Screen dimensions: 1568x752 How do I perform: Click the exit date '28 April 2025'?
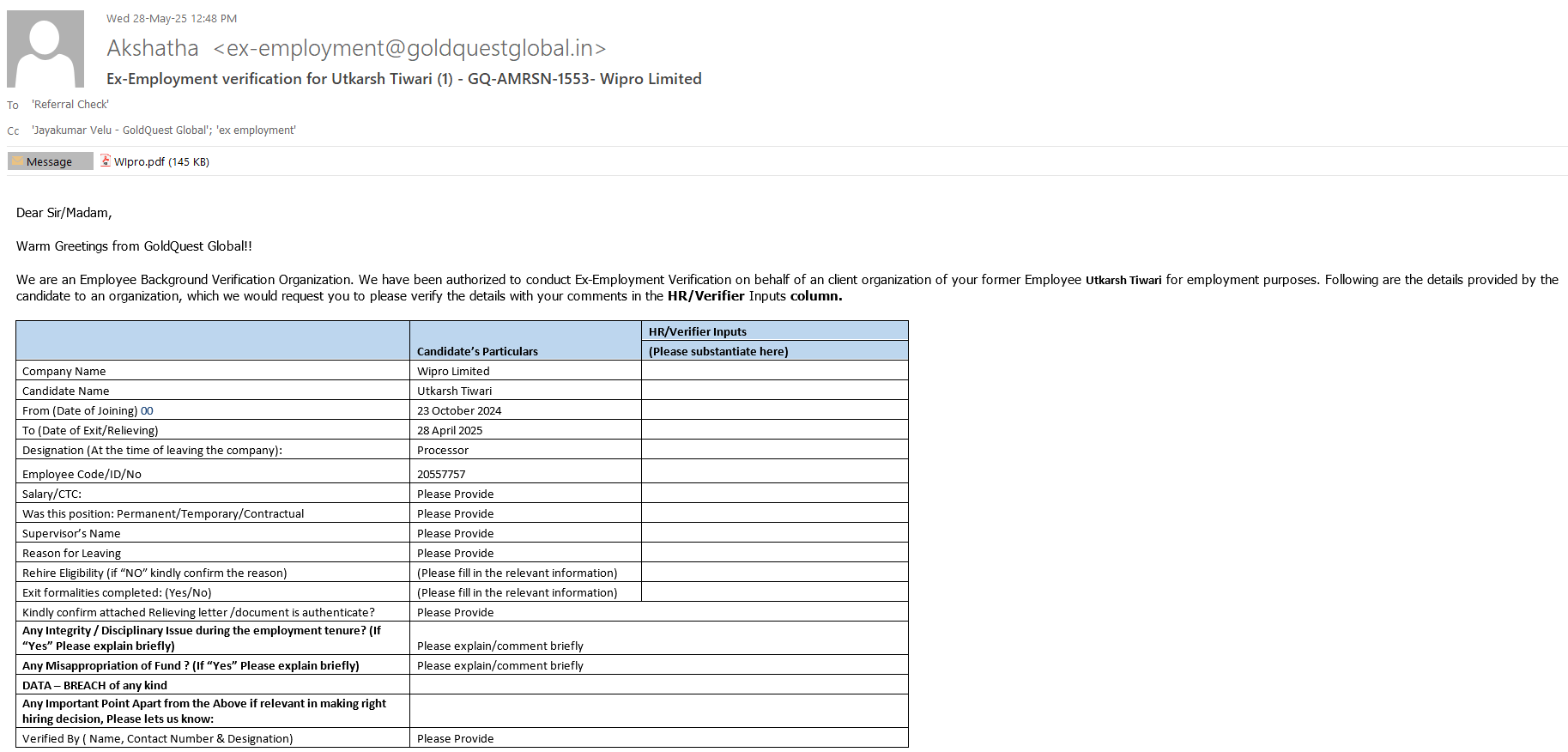pos(450,430)
